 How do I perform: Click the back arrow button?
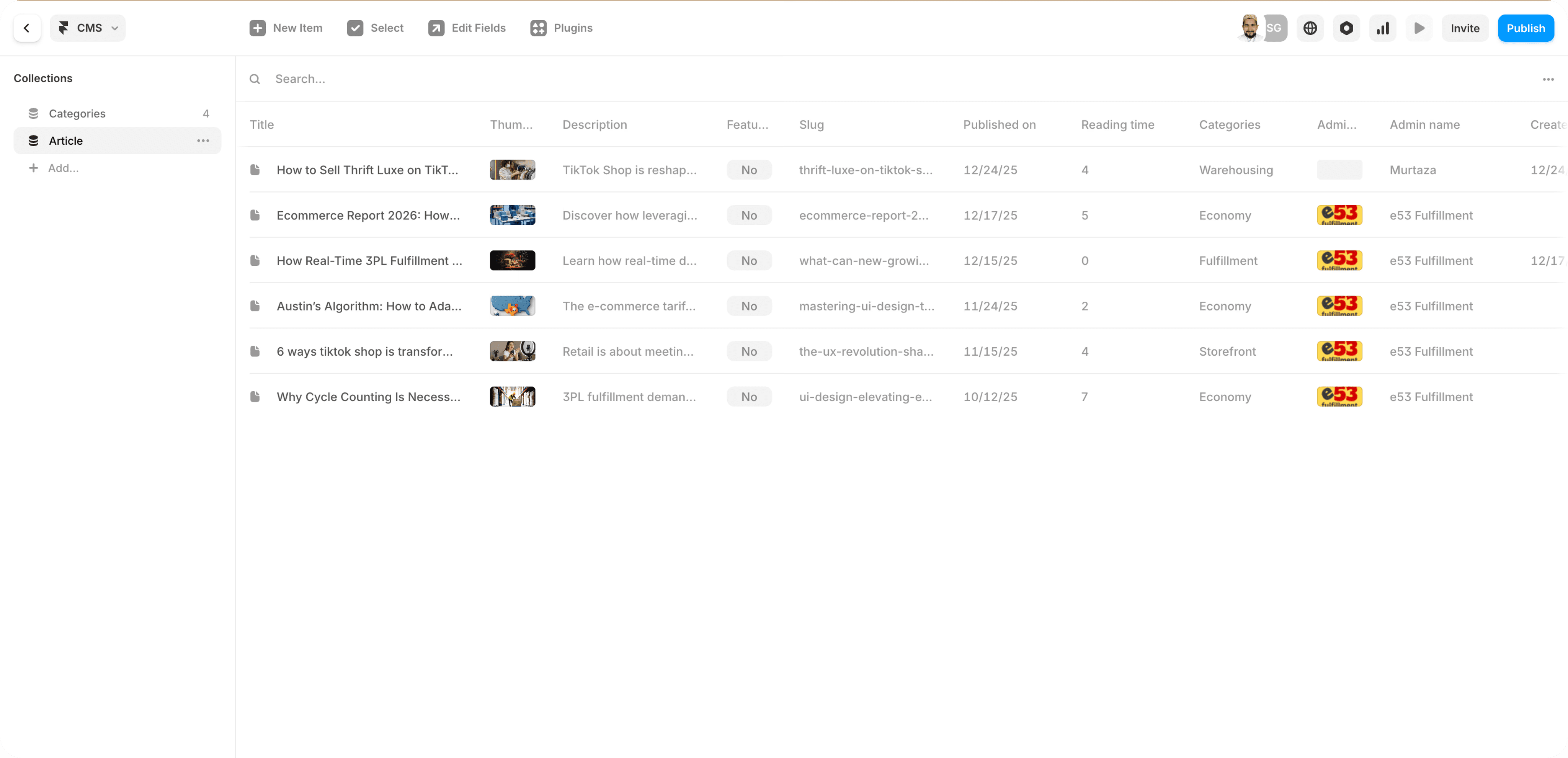point(27,28)
